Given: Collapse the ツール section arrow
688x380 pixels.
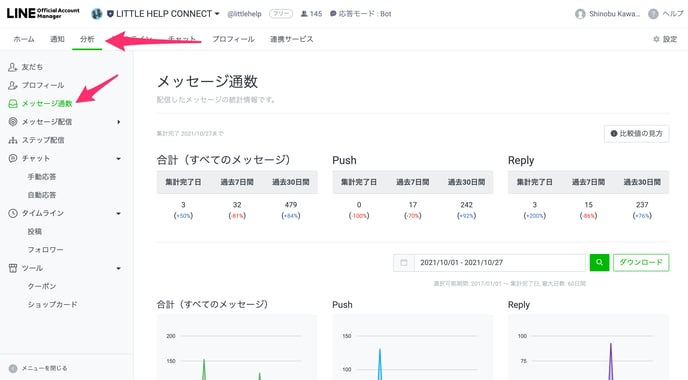Looking at the screenshot, I should click(118, 268).
